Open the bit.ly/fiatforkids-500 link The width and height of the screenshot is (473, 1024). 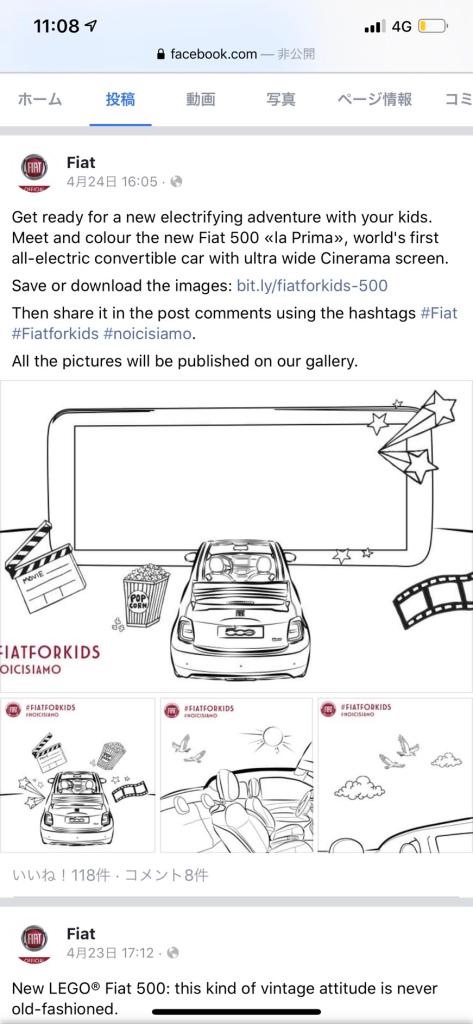coord(312,285)
